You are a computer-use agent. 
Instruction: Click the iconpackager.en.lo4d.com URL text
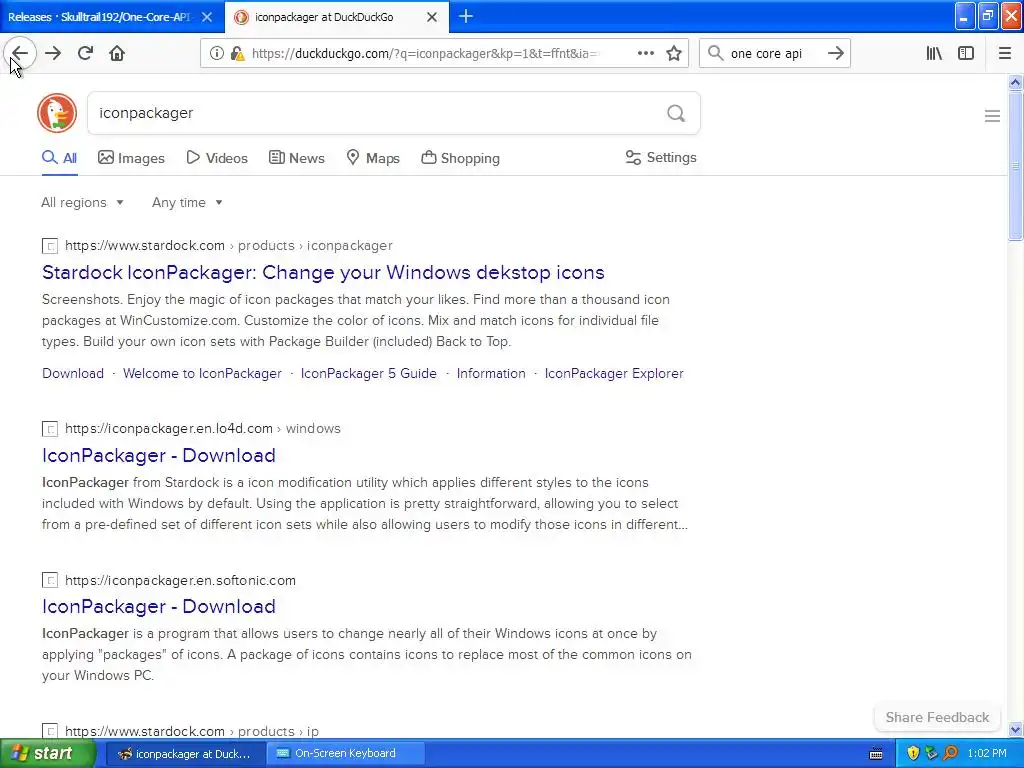point(202,428)
